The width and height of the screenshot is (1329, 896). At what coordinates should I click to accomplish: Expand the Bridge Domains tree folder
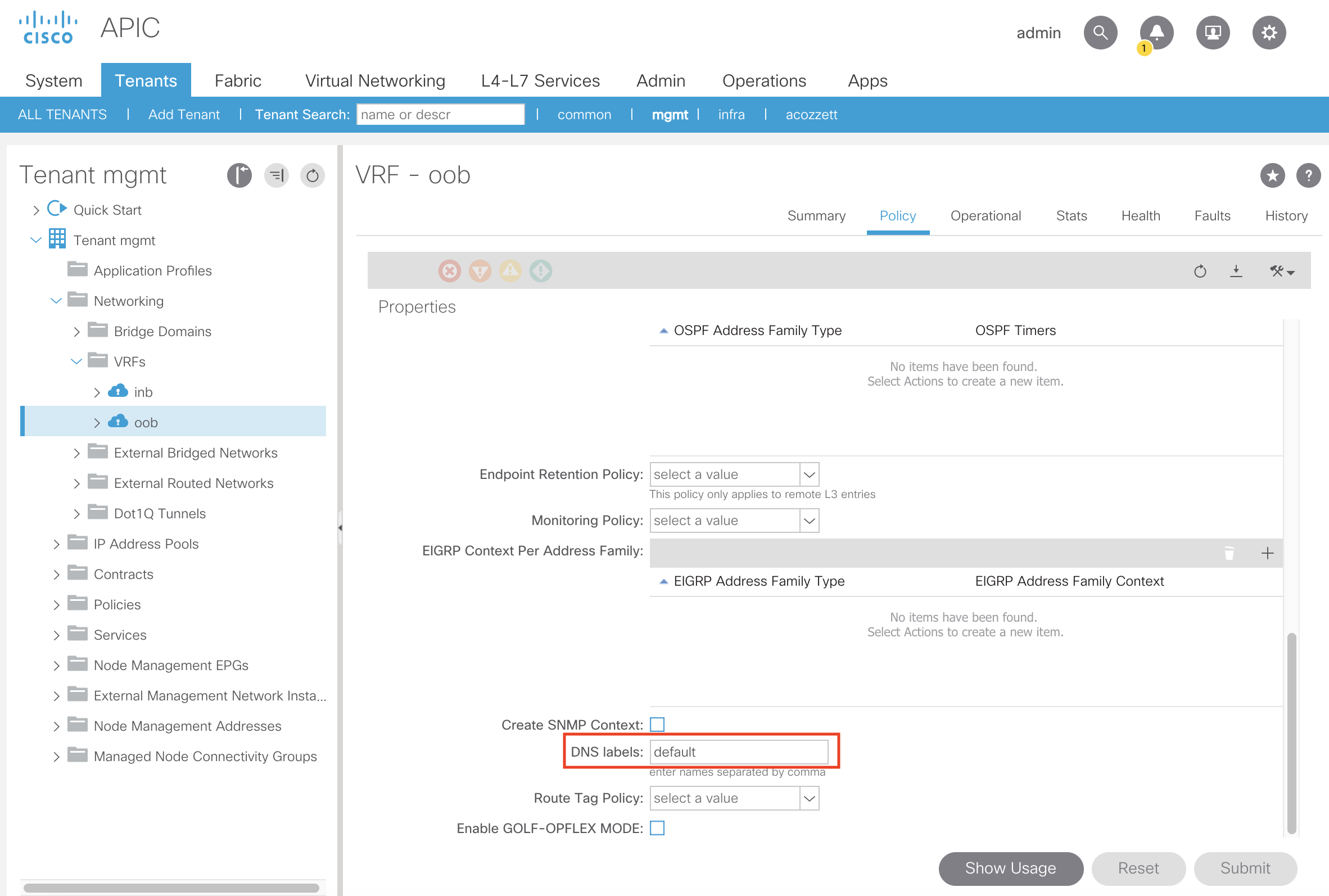coord(76,332)
